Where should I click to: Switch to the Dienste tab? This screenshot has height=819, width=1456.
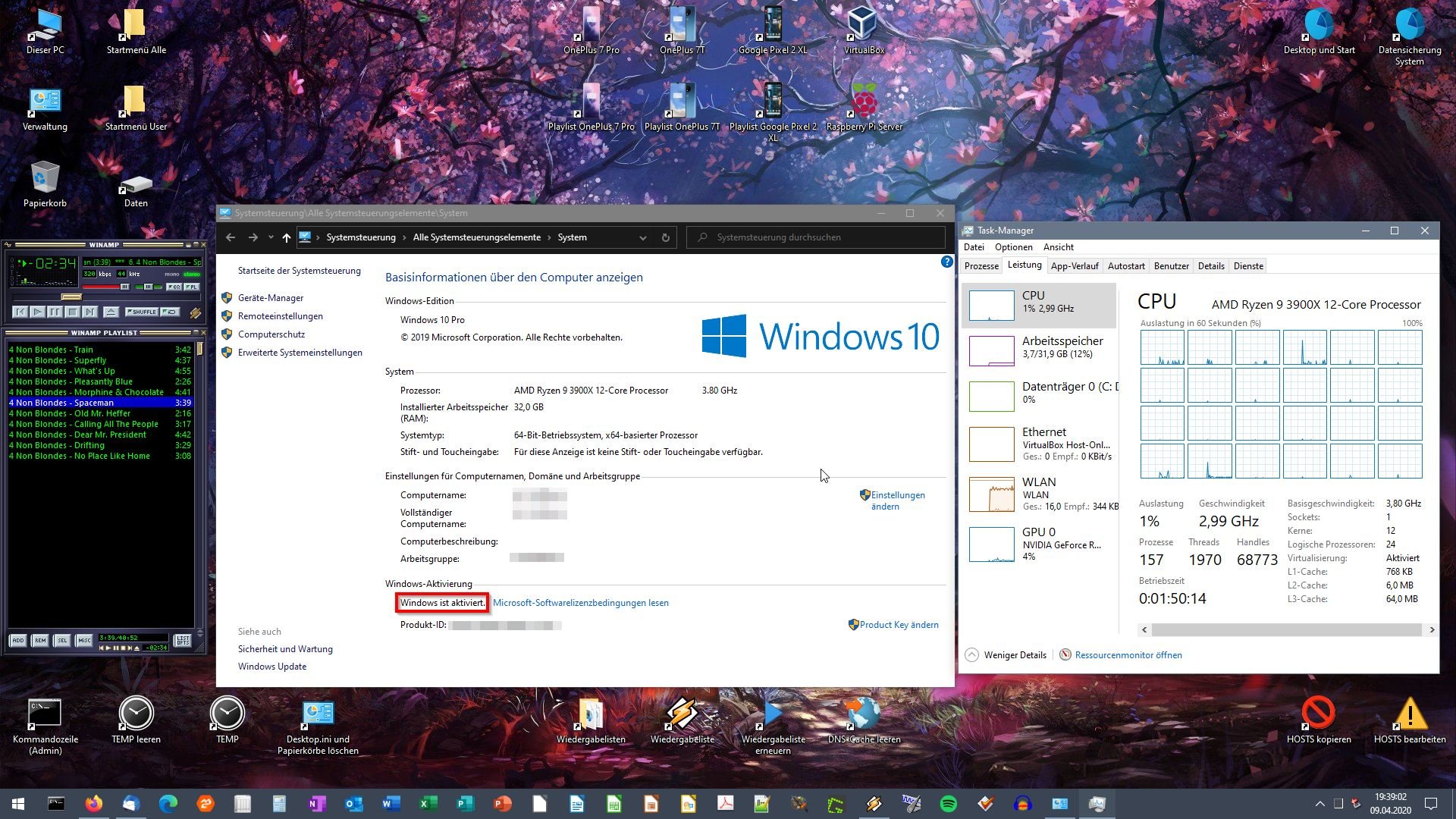[1248, 266]
